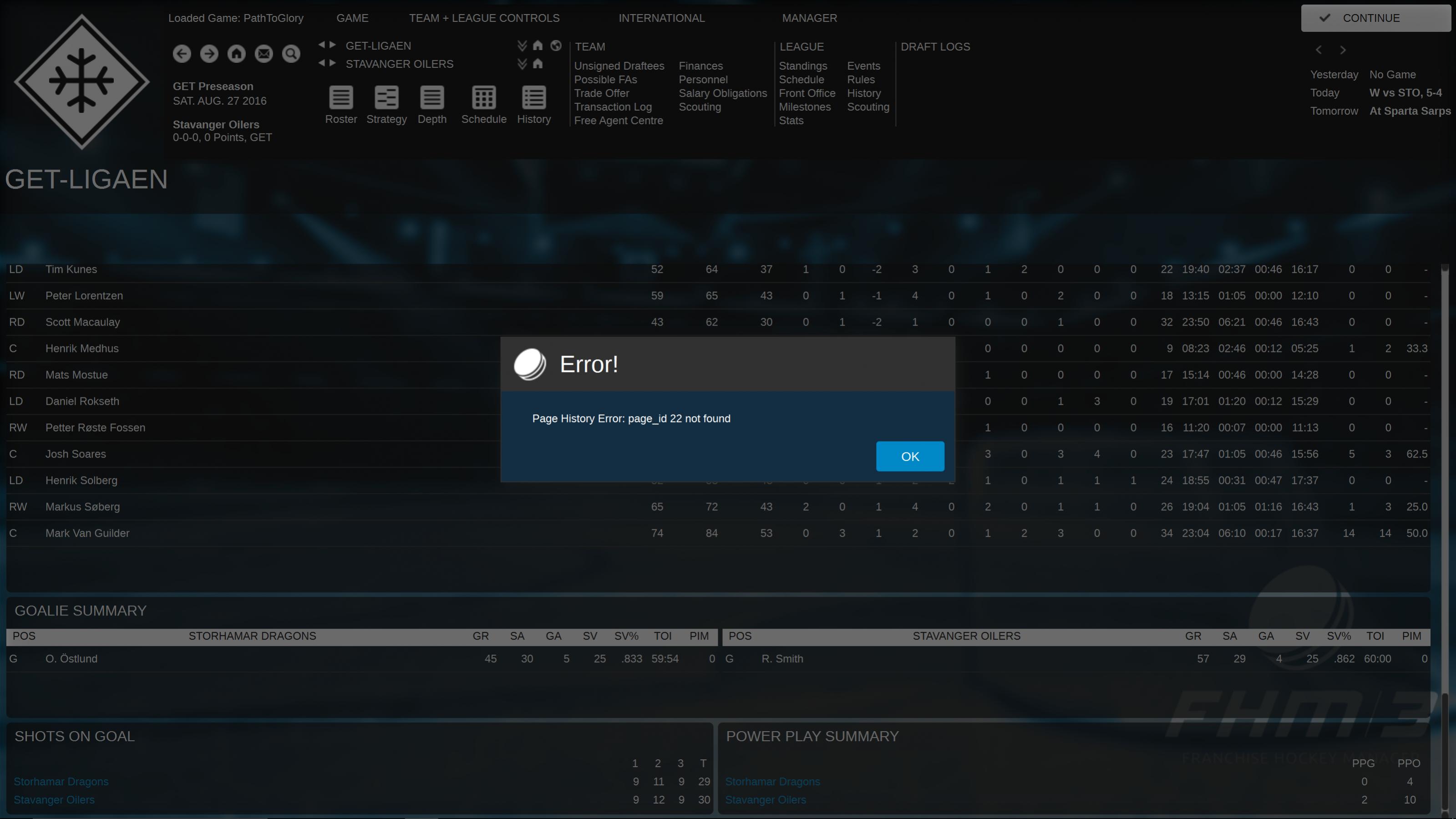Click the back arrow navigation icon

point(182,54)
